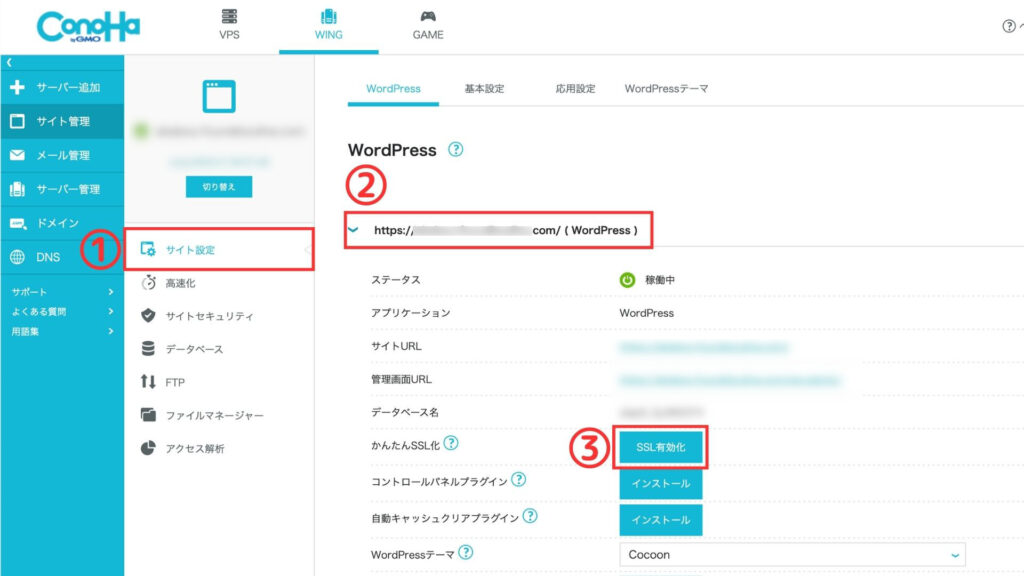Image resolution: width=1024 pixels, height=576 pixels.
Task: Click the site window icon above domain
Action: (219, 96)
